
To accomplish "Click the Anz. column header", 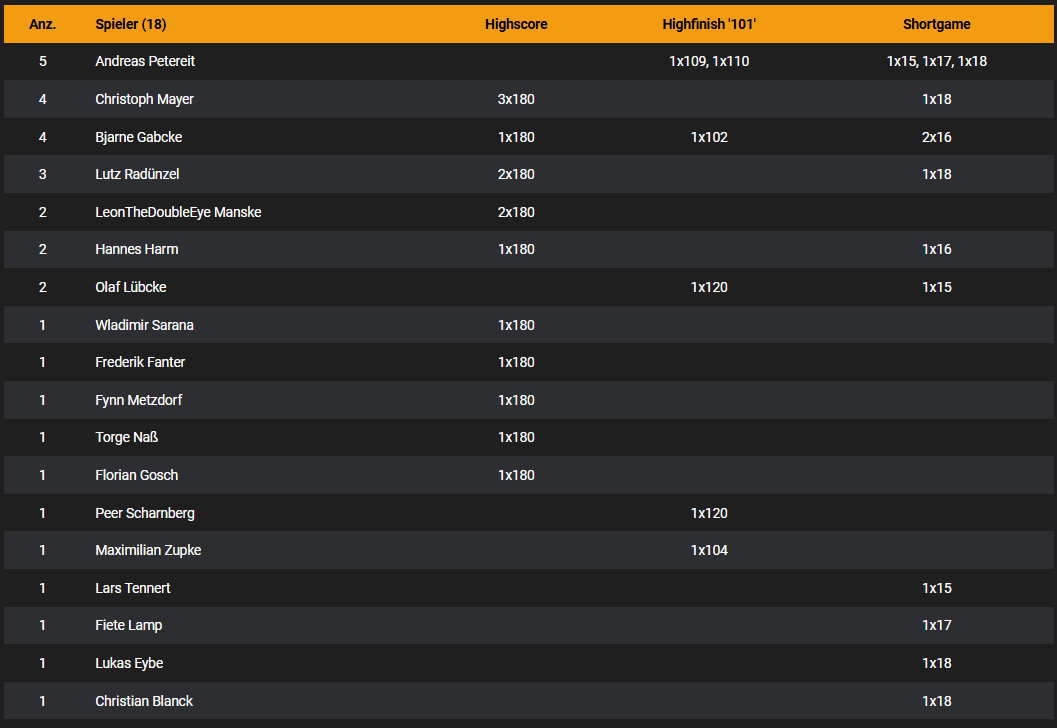I will (42, 24).
